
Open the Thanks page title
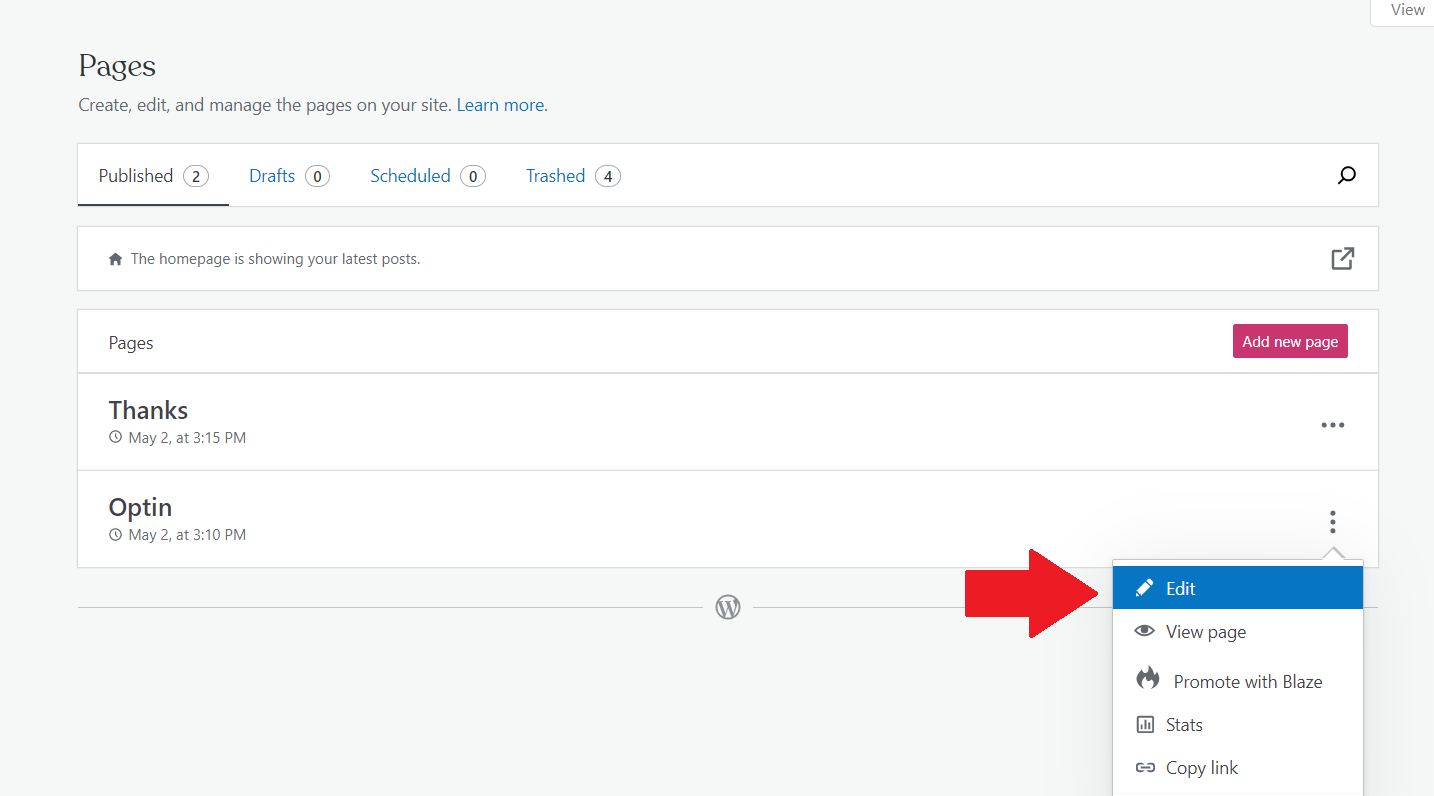[x=148, y=410]
